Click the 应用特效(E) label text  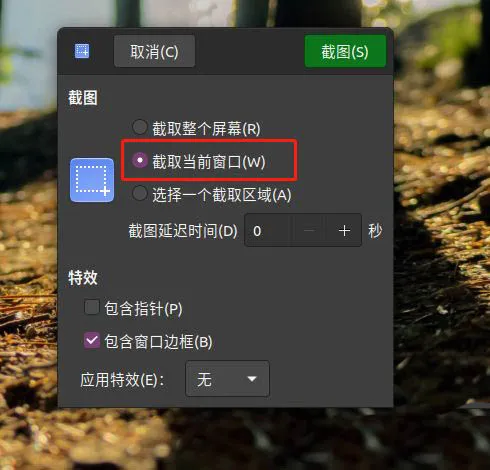tap(122, 380)
